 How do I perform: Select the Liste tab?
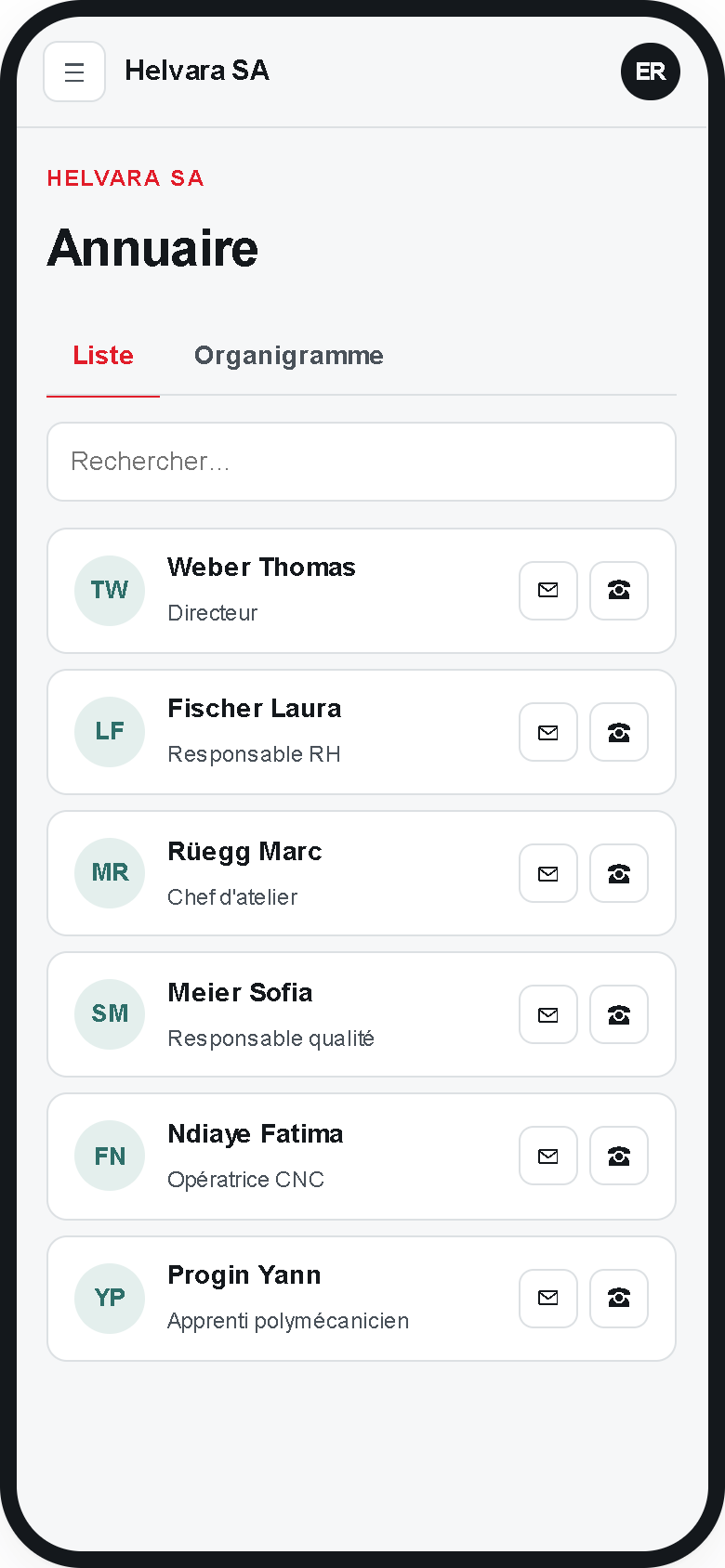[x=103, y=356]
